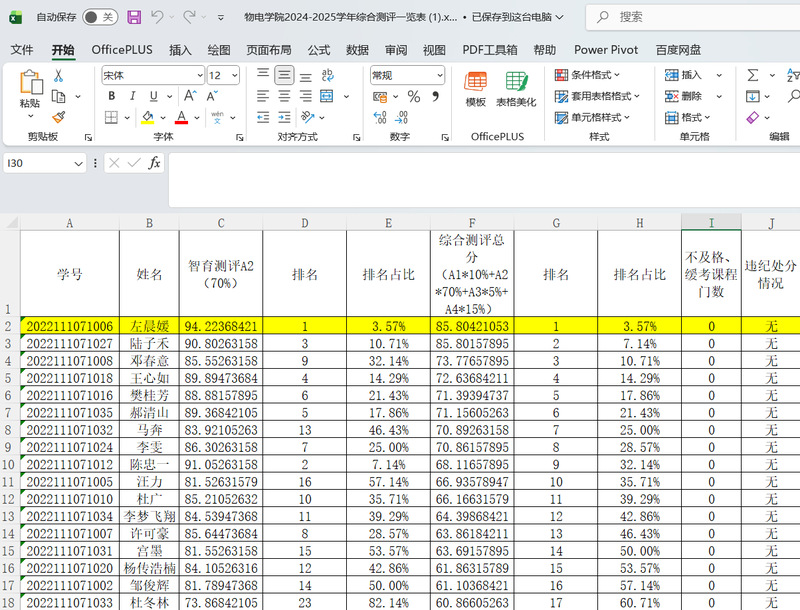Open the 数据 ribbon tab

pyautogui.click(x=357, y=50)
